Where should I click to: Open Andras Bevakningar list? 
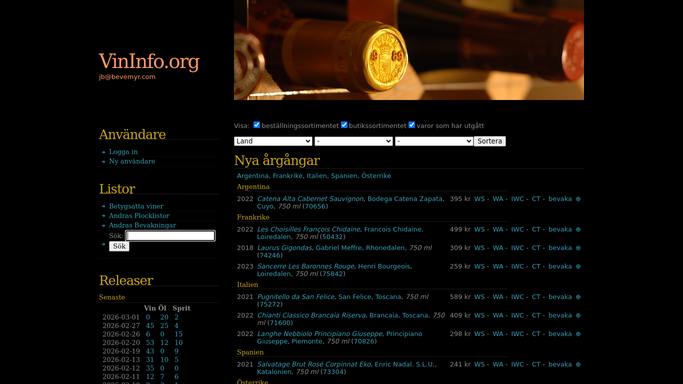[142, 226]
